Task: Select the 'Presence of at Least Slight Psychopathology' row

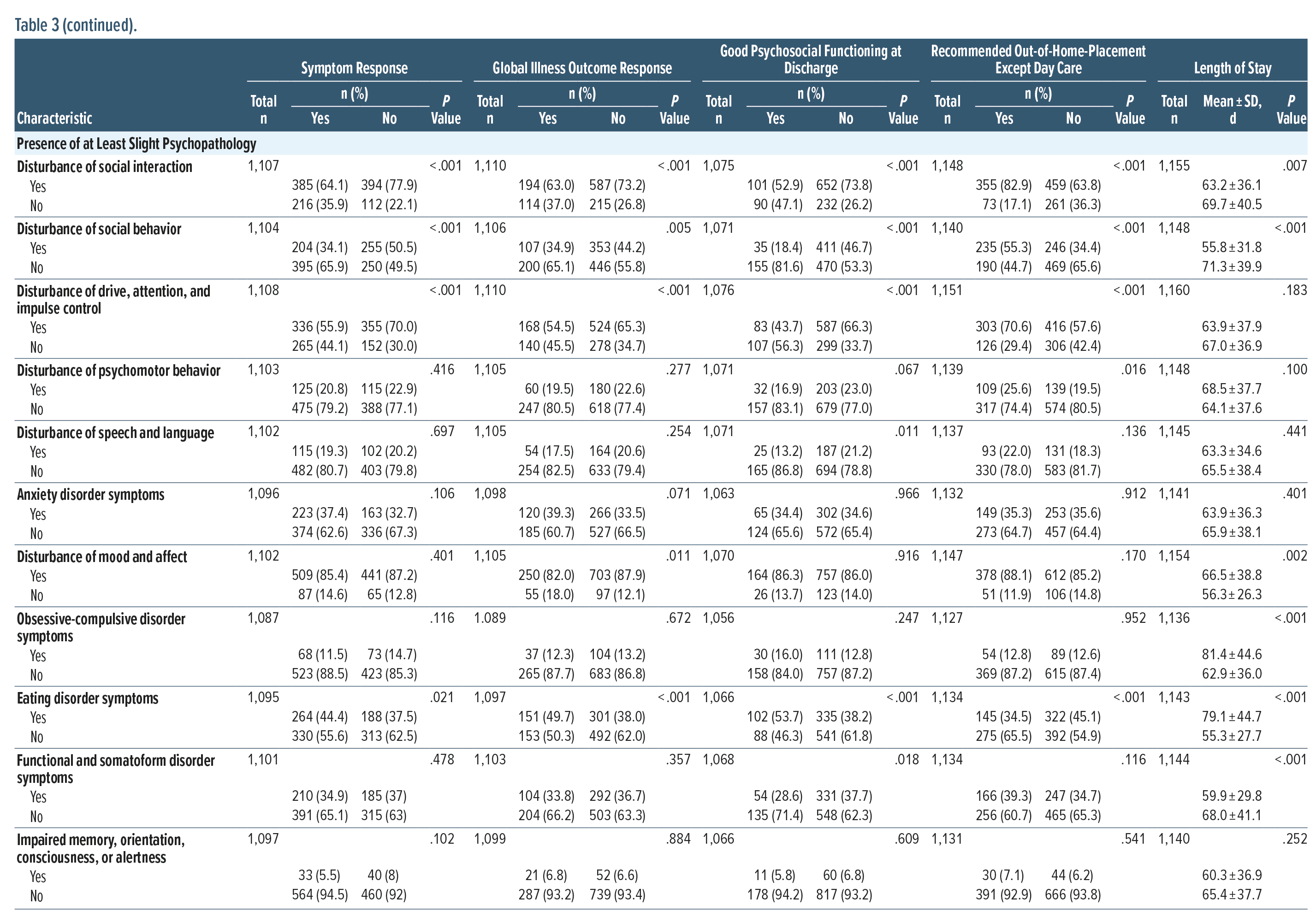Action: tap(136, 144)
